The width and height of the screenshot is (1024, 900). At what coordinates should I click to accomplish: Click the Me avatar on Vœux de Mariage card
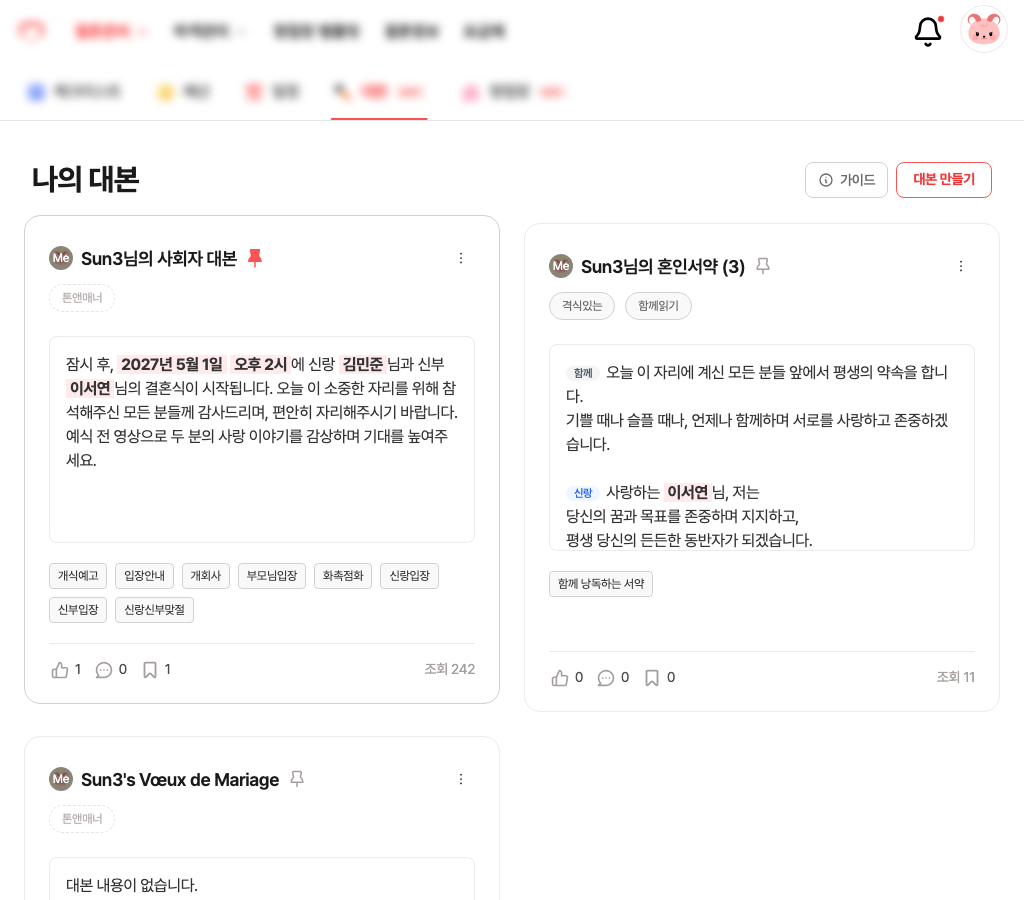pyautogui.click(x=61, y=779)
